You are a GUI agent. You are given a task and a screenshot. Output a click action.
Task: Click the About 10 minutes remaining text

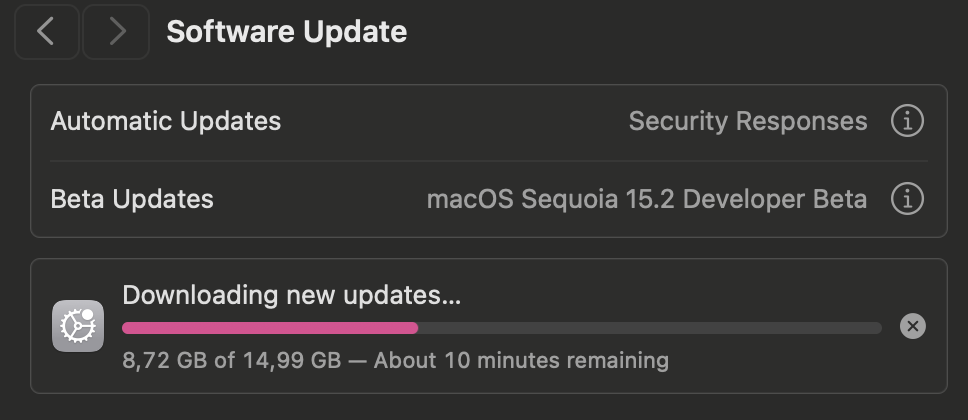coord(521,360)
